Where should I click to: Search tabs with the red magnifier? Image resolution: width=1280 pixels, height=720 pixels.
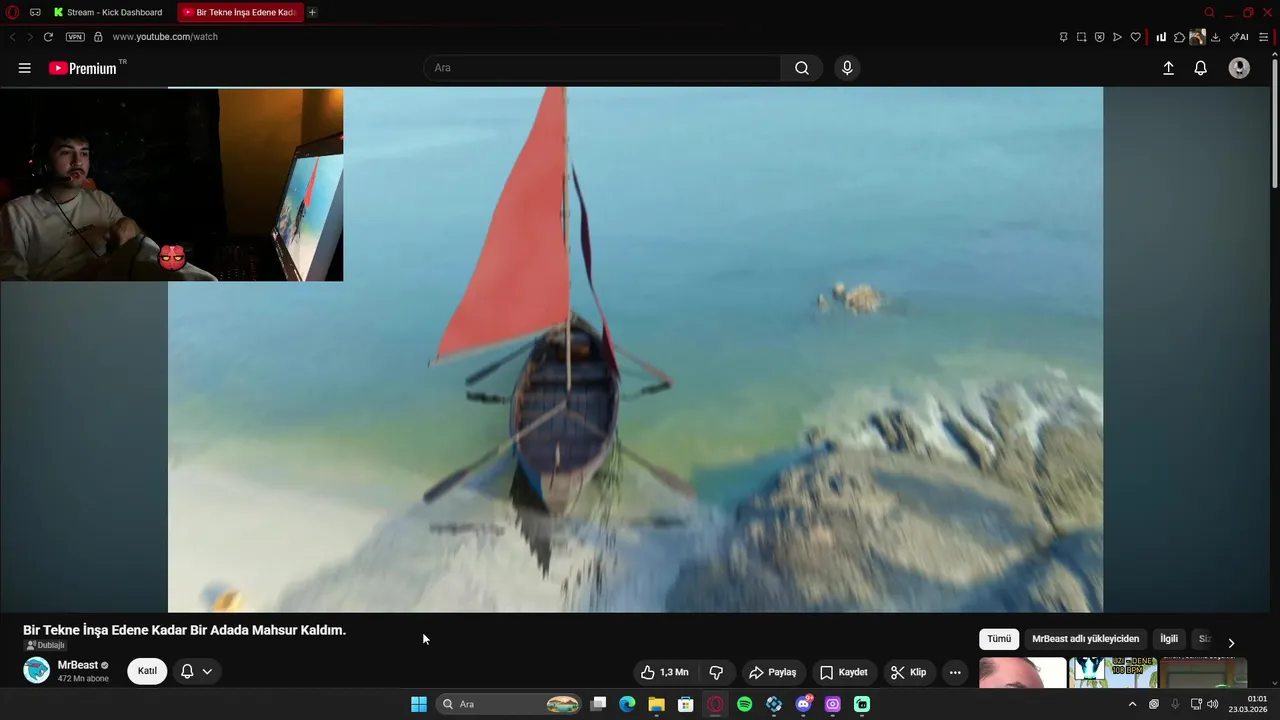[x=1209, y=12]
